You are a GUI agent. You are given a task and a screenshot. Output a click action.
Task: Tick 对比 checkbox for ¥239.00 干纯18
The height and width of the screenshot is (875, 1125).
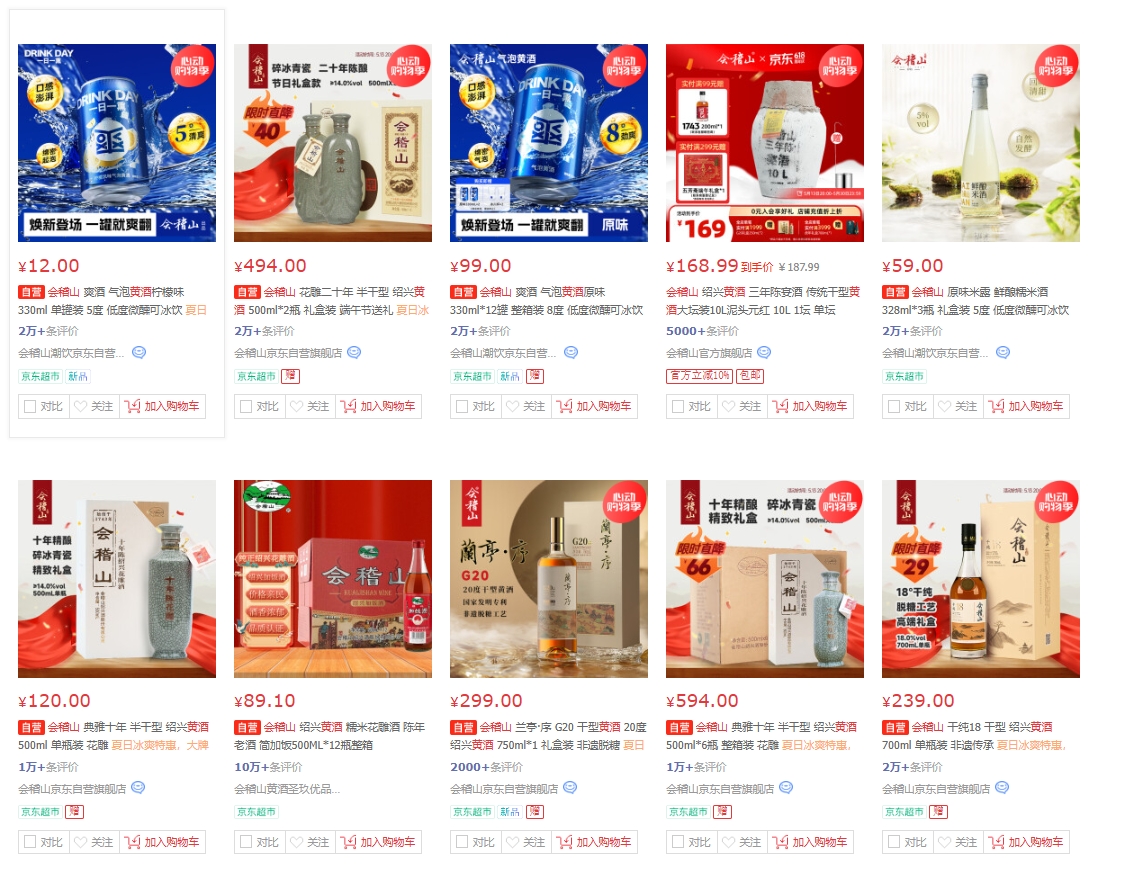[x=893, y=842]
